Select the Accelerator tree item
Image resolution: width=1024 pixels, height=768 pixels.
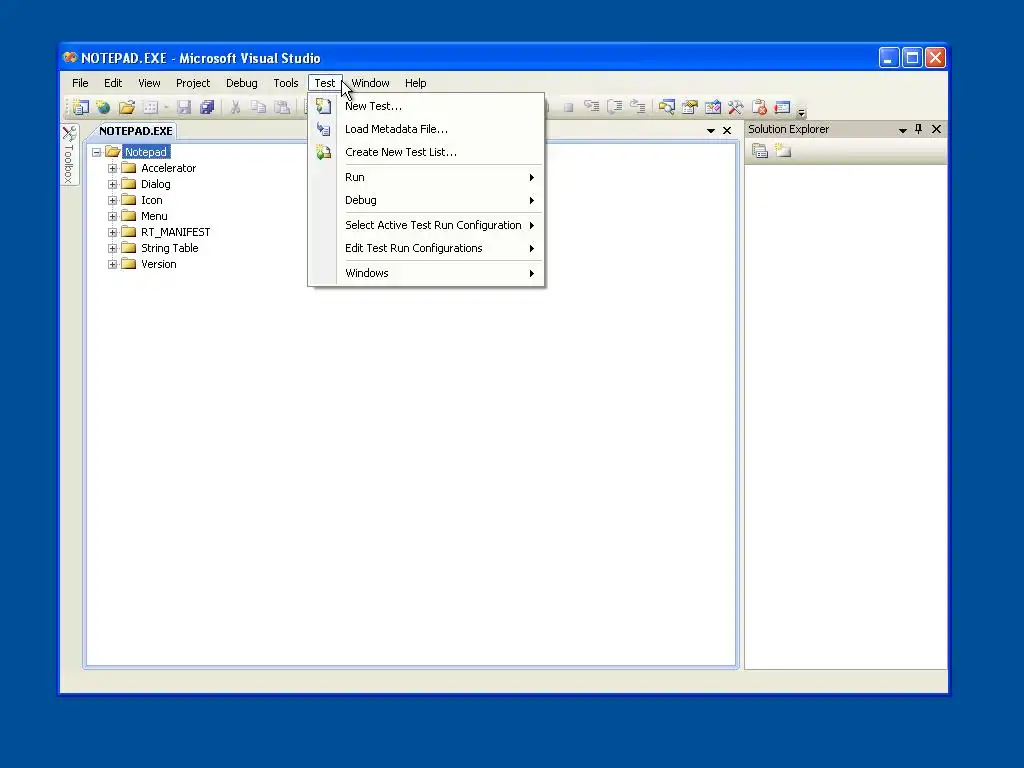tap(168, 168)
